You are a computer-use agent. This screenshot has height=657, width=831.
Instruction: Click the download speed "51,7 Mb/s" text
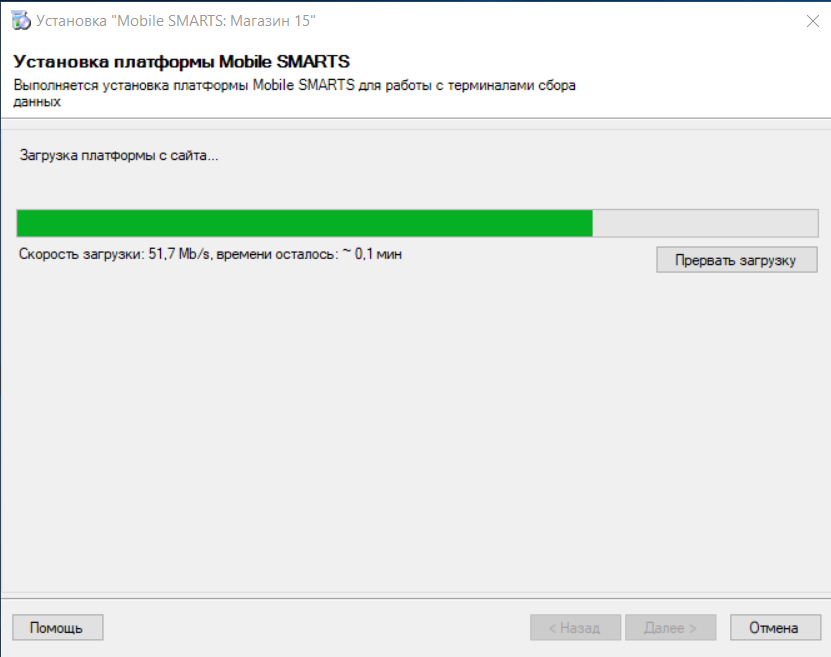(182, 255)
